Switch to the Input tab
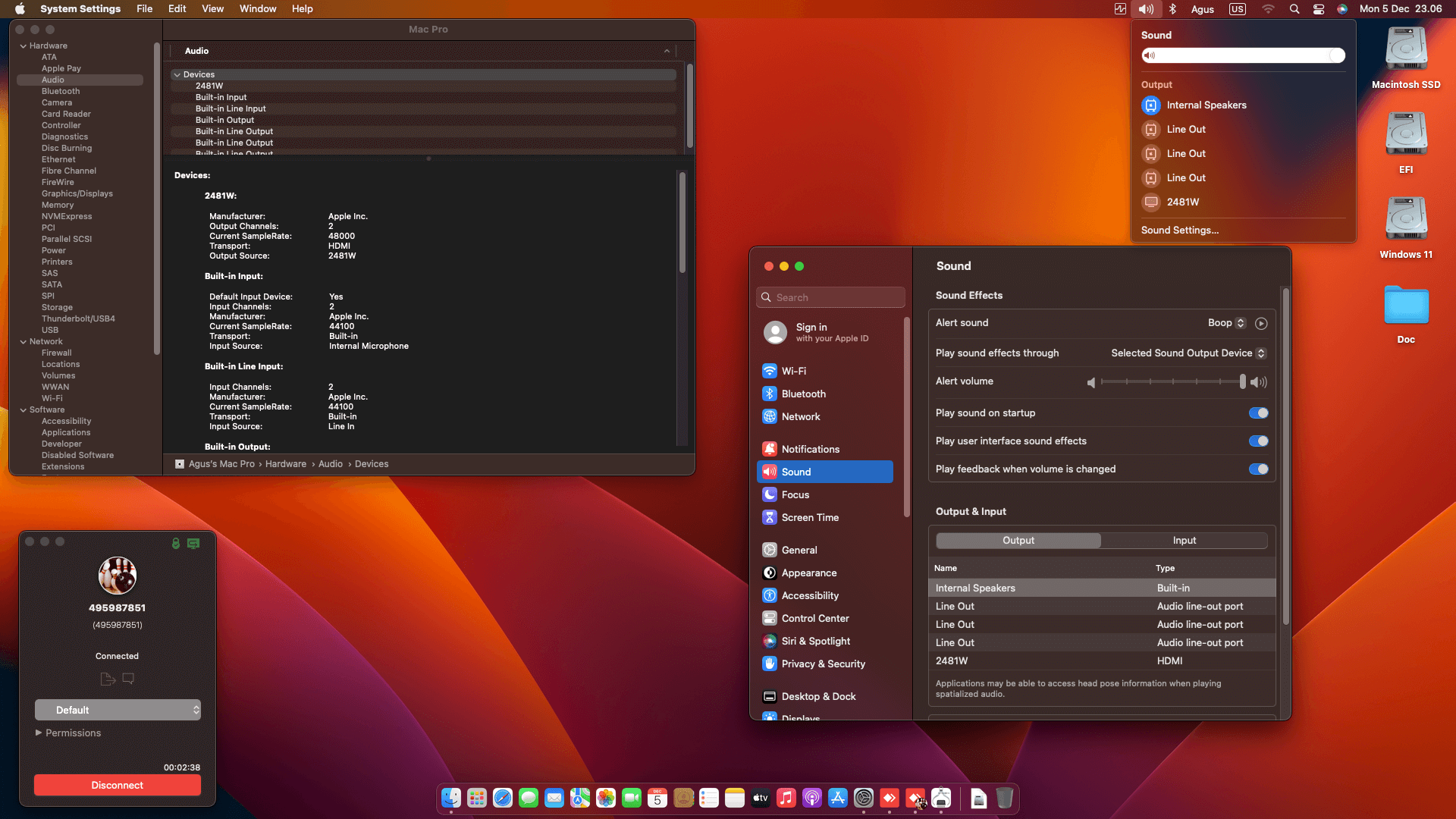The image size is (1456, 819). click(1184, 541)
